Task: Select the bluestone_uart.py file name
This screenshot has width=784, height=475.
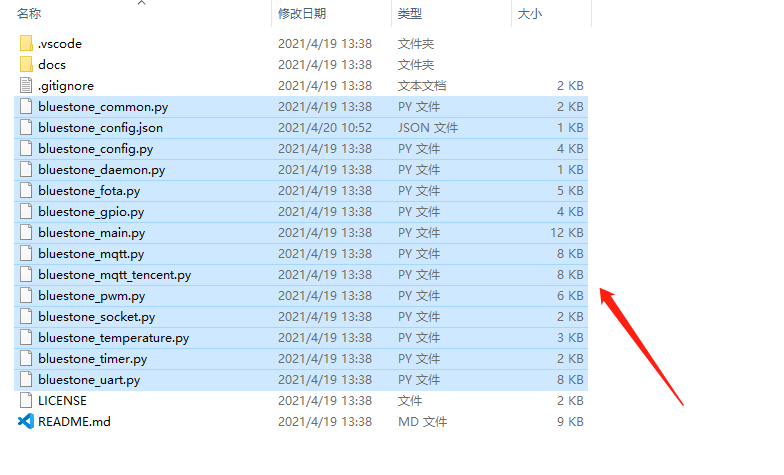Action: (x=89, y=380)
